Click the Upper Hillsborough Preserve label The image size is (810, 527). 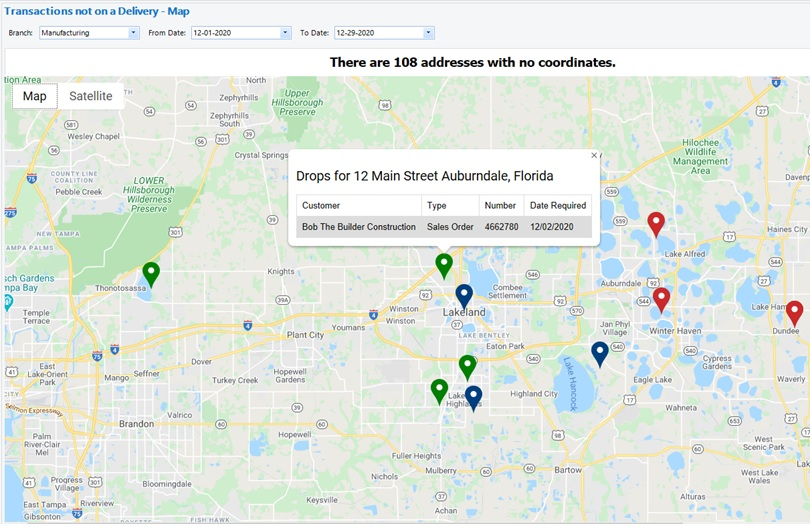(298, 102)
